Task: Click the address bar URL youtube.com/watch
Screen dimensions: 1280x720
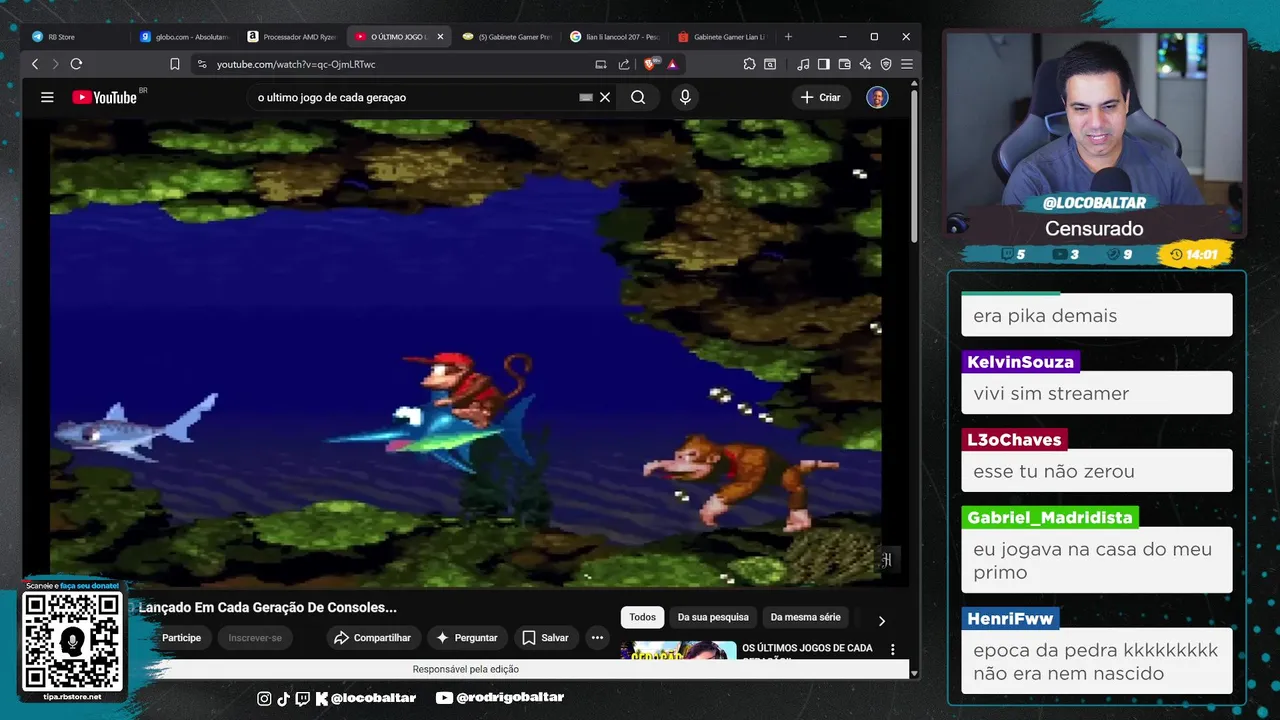Action: click(x=296, y=64)
